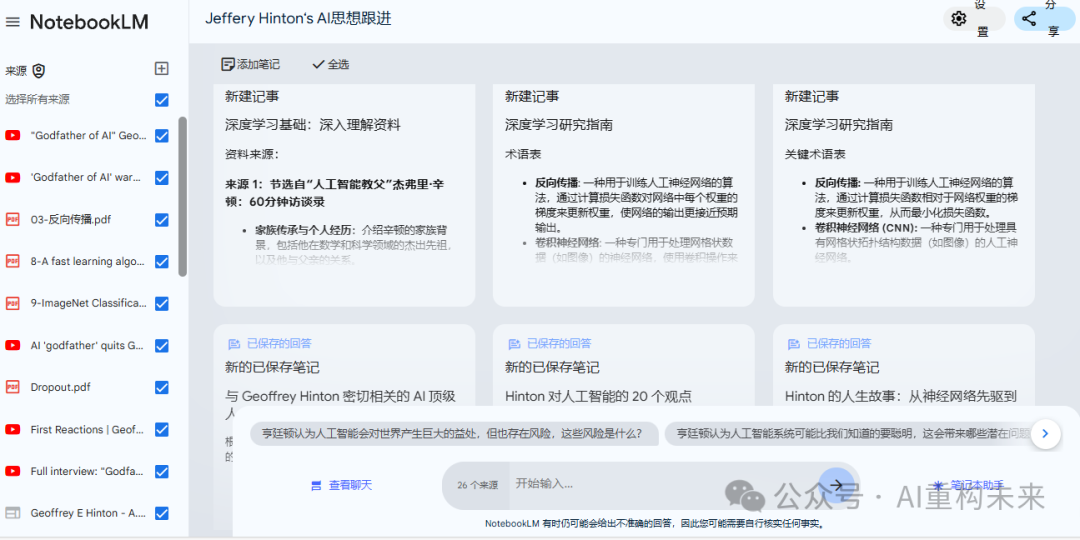Open the 深度学习研究指南 note with 术语表
Screen dimensions: 1080x540
(x=623, y=195)
